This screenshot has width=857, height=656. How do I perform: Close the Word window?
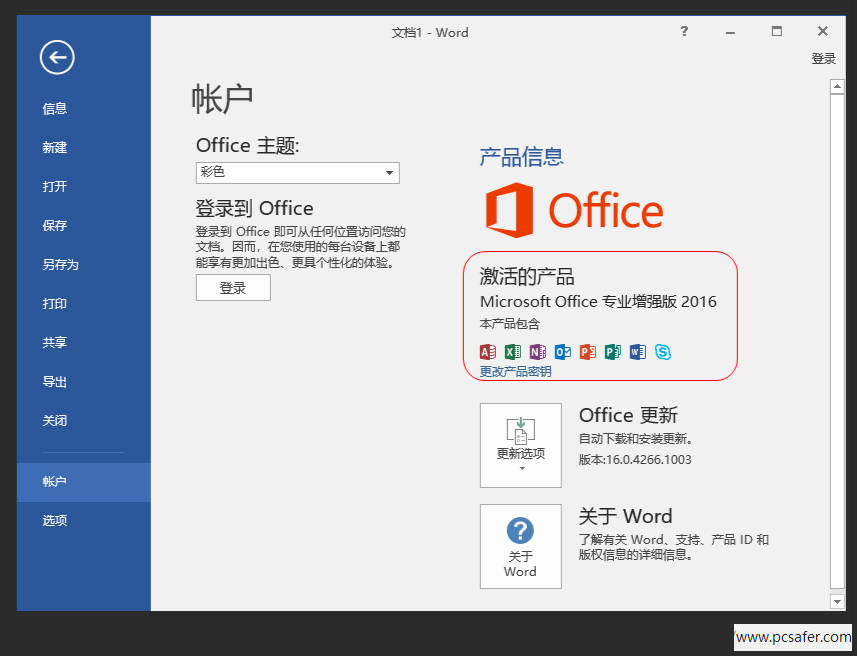click(823, 31)
